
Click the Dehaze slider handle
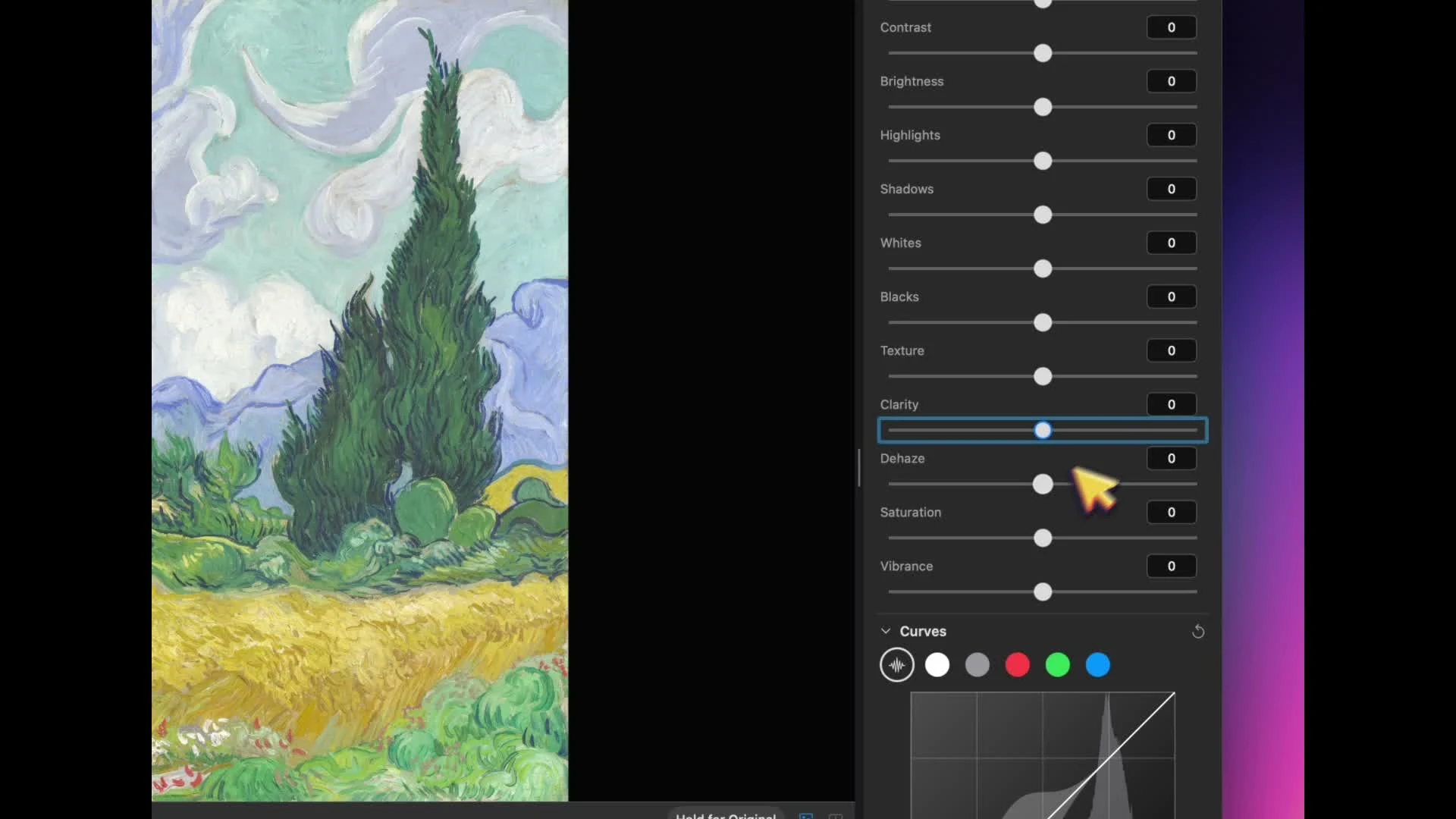coord(1043,484)
